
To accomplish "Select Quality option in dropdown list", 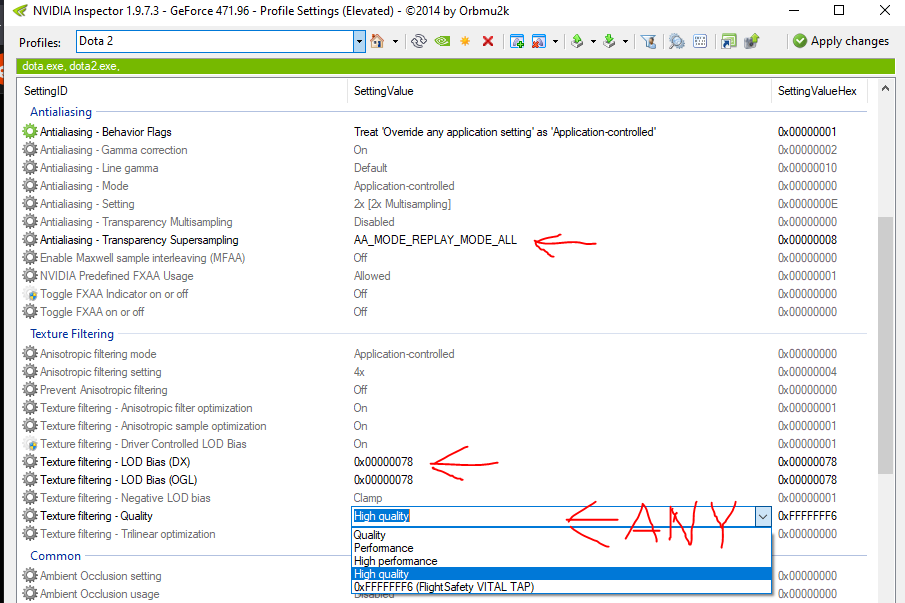I will pyautogui.click(x=561, y=535).
